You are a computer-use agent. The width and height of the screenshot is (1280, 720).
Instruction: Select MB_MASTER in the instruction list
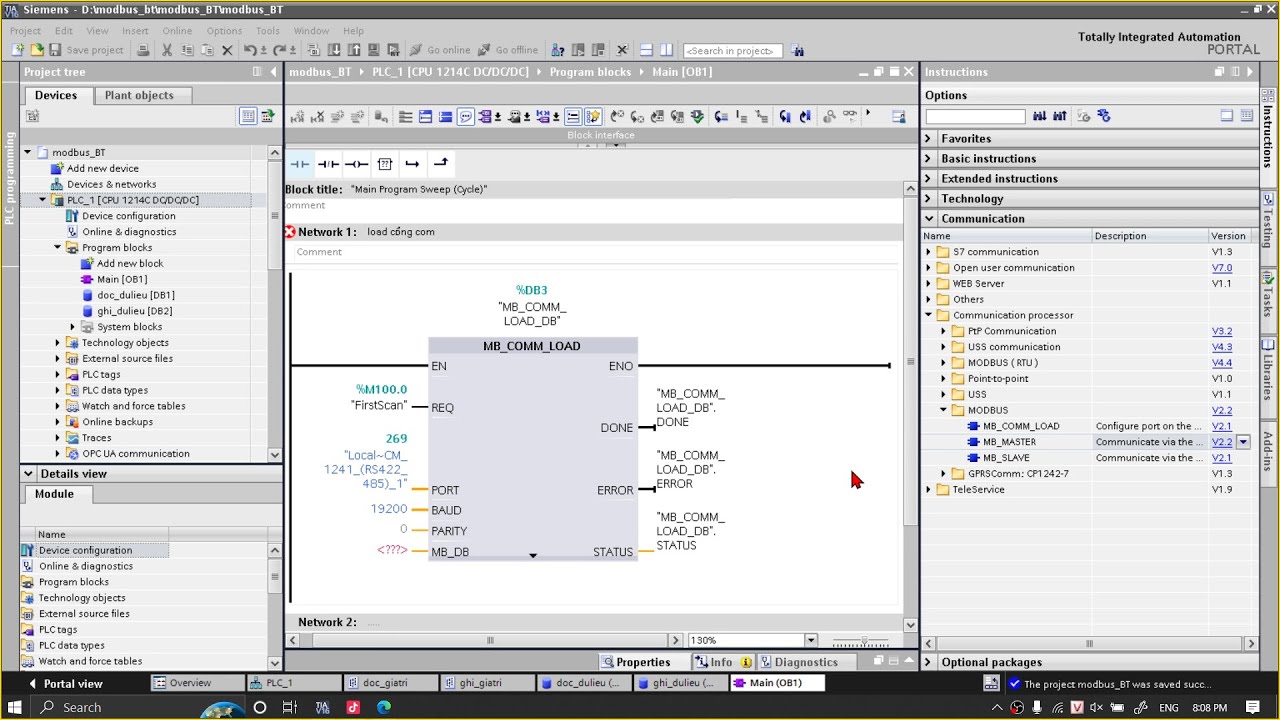[x=1009, y=442]
